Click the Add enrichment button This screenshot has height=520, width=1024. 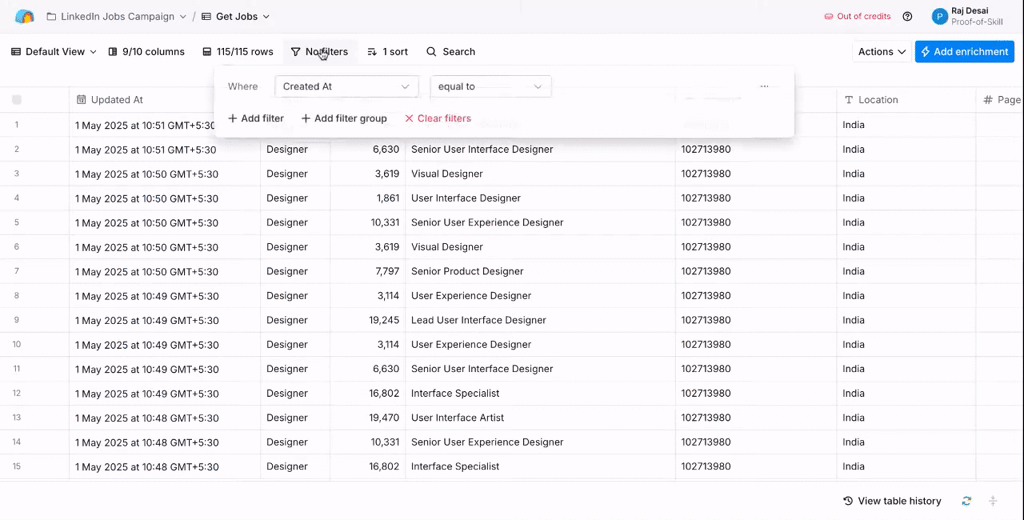[x=964, y=52]
